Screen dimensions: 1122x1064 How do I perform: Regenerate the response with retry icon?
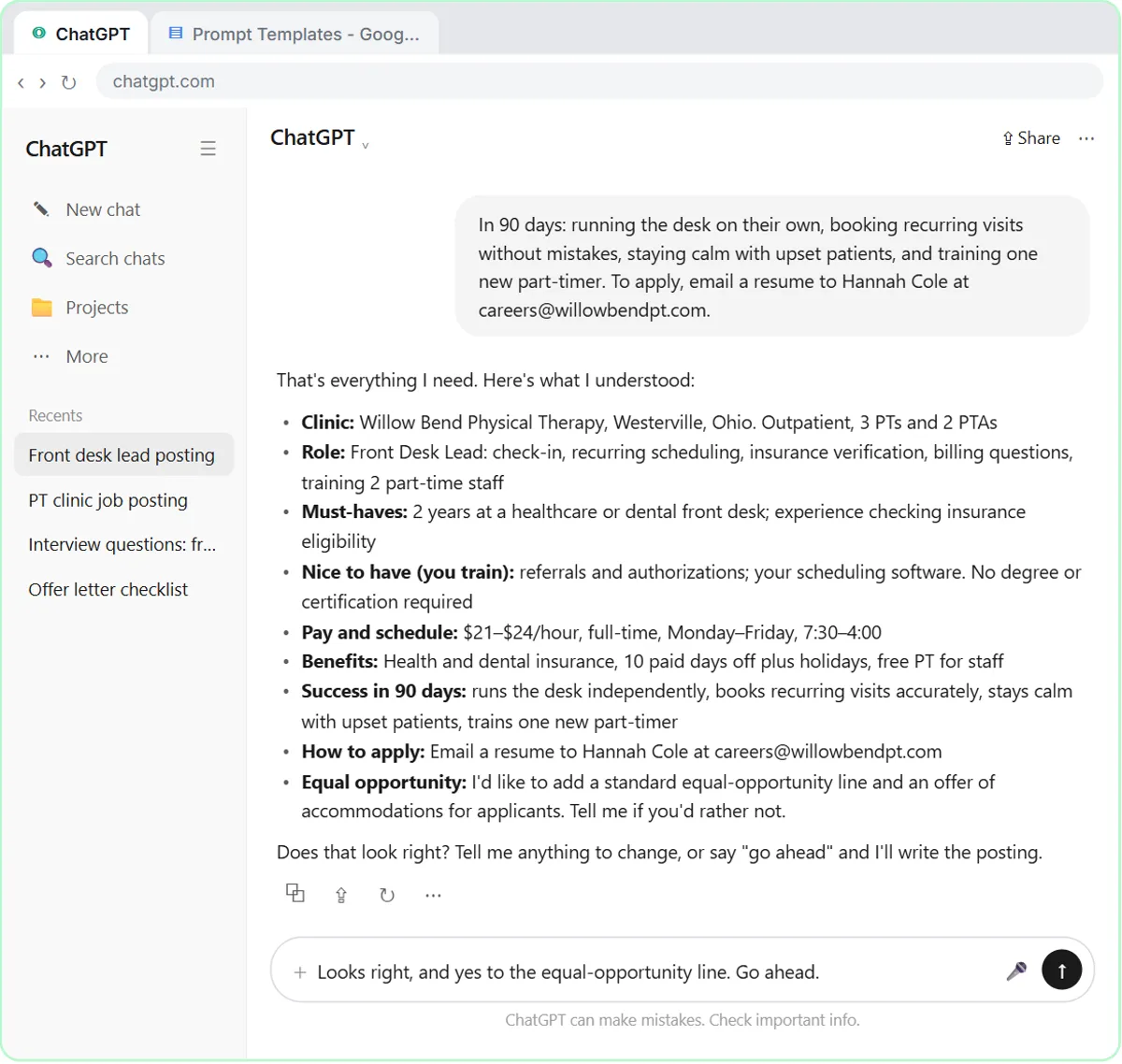click(x=386, y=895)
